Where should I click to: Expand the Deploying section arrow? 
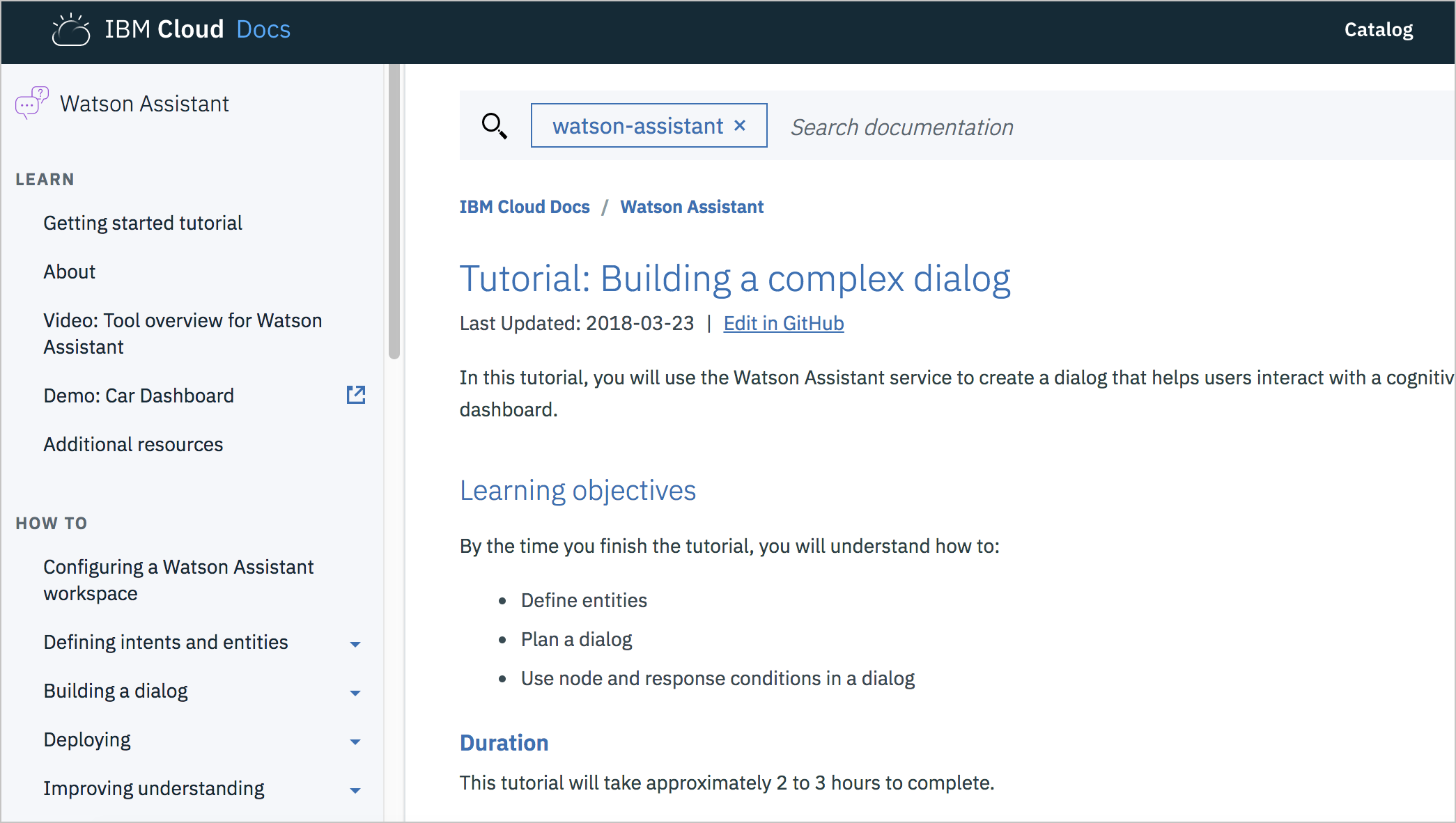pos(355,742)
